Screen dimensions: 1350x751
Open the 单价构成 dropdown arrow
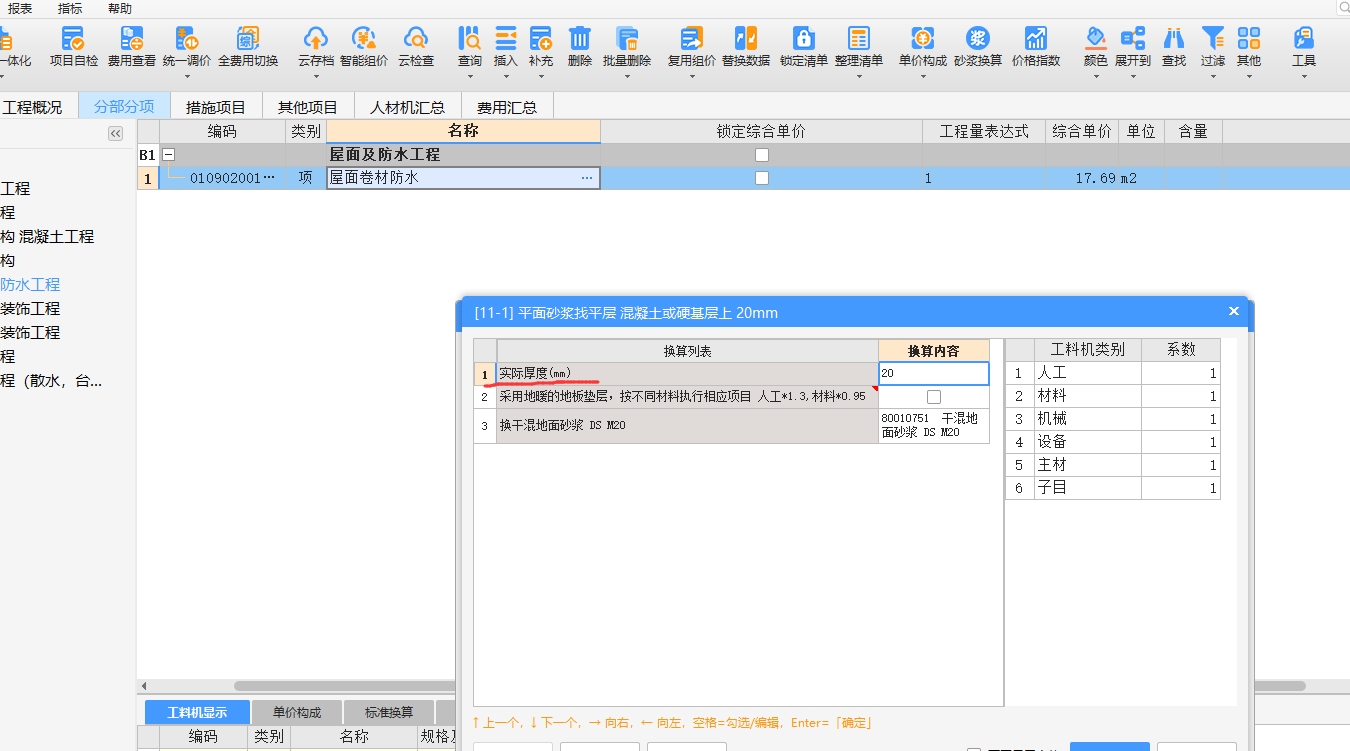point(923,76)
